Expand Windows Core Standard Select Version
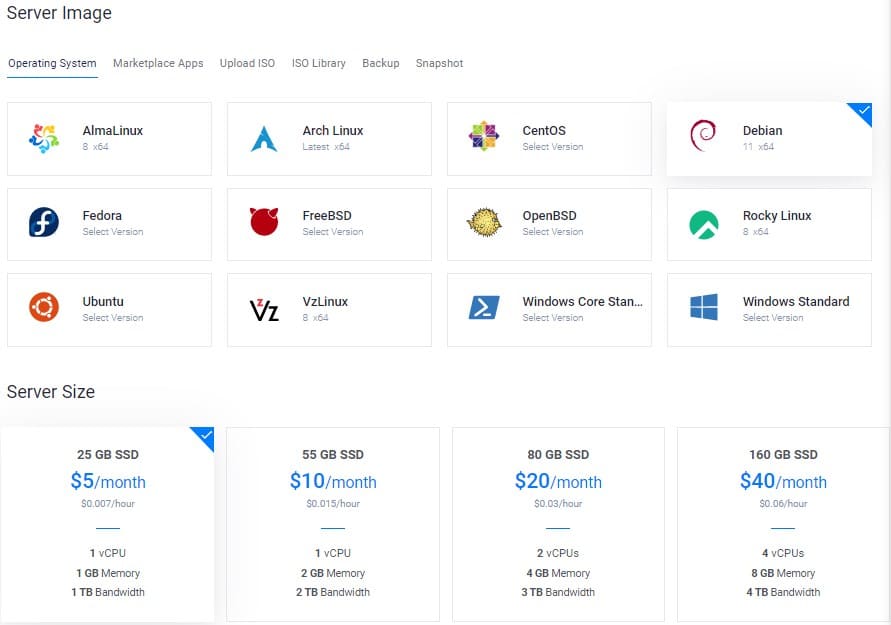891x625 pixels. (553, 318)
